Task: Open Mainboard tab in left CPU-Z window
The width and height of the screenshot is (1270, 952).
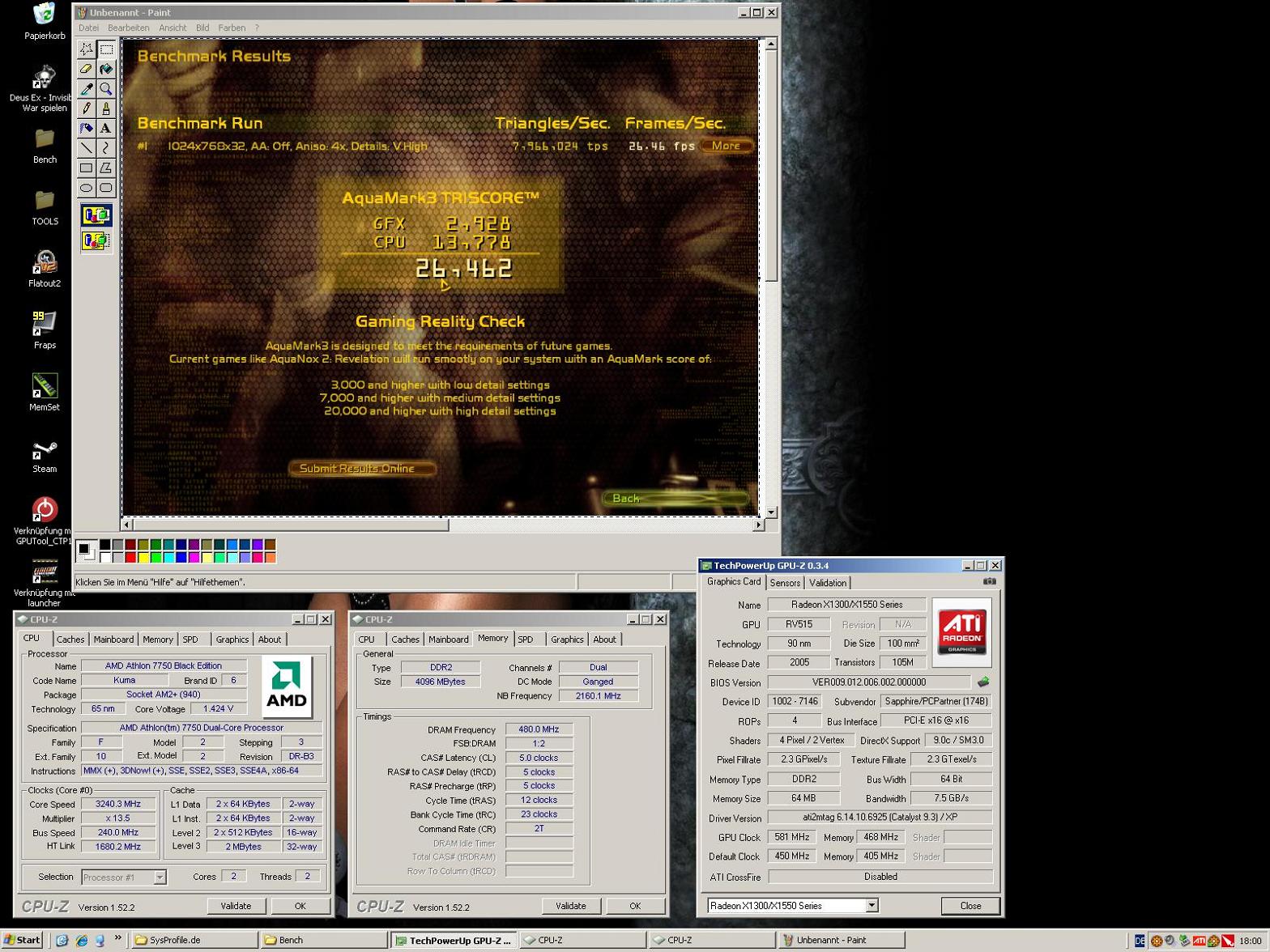Action: click(x=113, y=640)
